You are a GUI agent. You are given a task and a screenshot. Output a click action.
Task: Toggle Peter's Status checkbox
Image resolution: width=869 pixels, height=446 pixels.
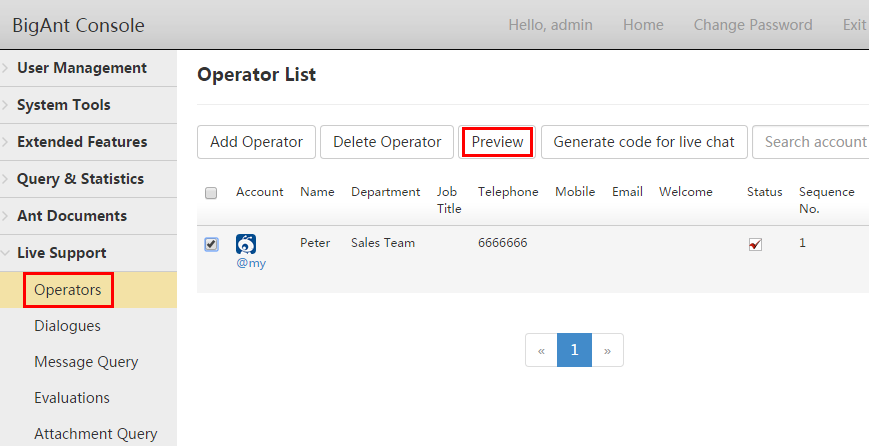tap(755, 244)
